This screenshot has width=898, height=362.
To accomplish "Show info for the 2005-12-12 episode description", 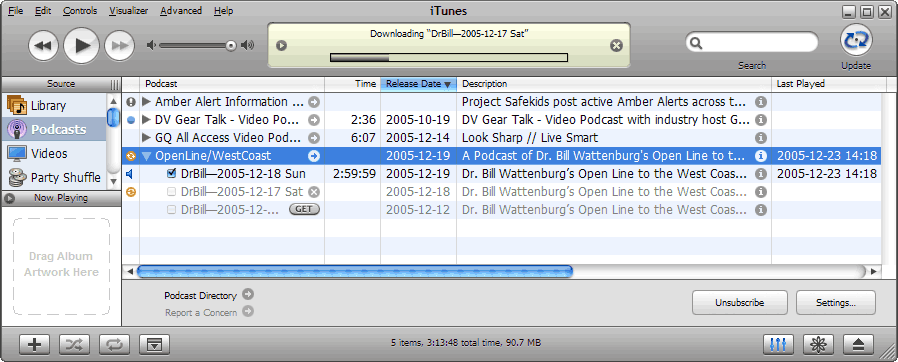I will [x=761, y=210].
